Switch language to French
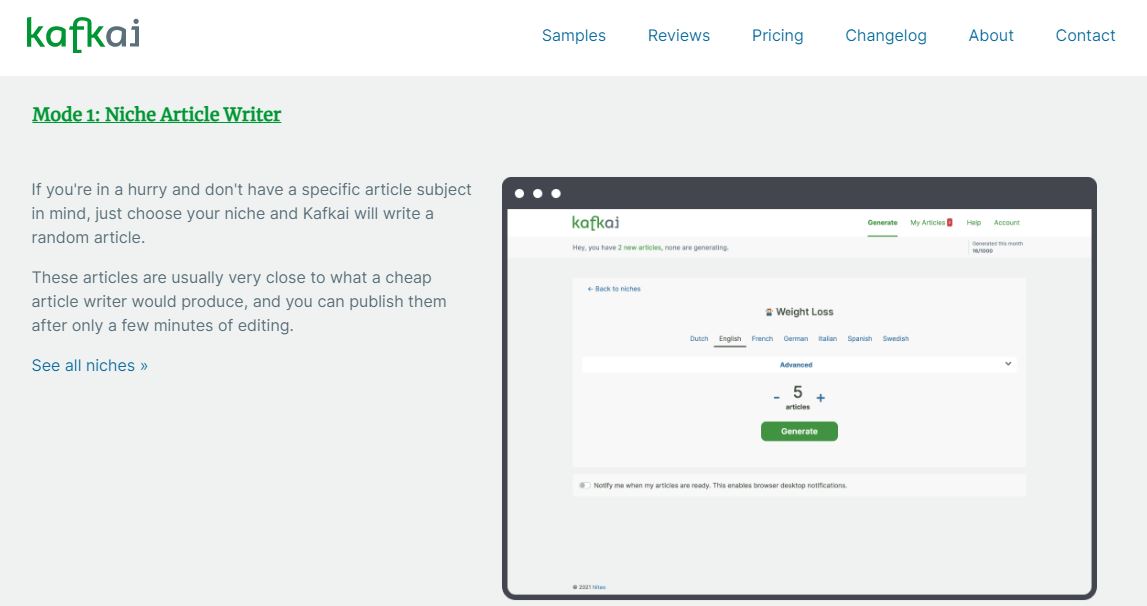Screen dimensions: 1147x606 [x=762, y=339]
